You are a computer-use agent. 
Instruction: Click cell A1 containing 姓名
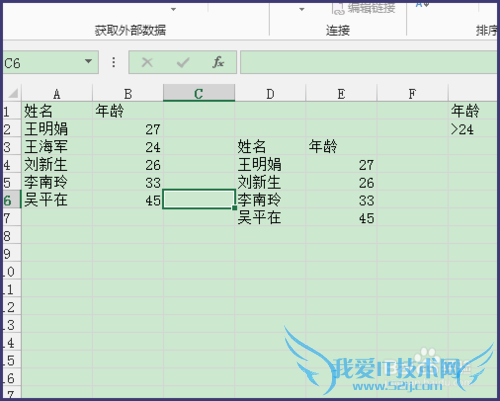pyautogui.click(x=57, y=111)
